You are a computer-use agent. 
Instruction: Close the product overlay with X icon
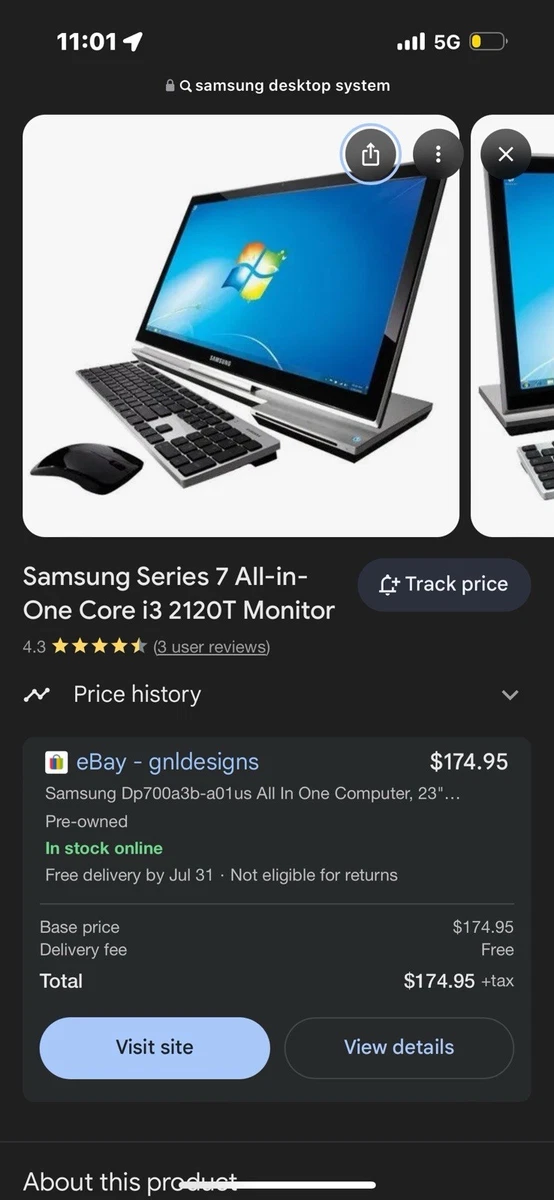505,154
